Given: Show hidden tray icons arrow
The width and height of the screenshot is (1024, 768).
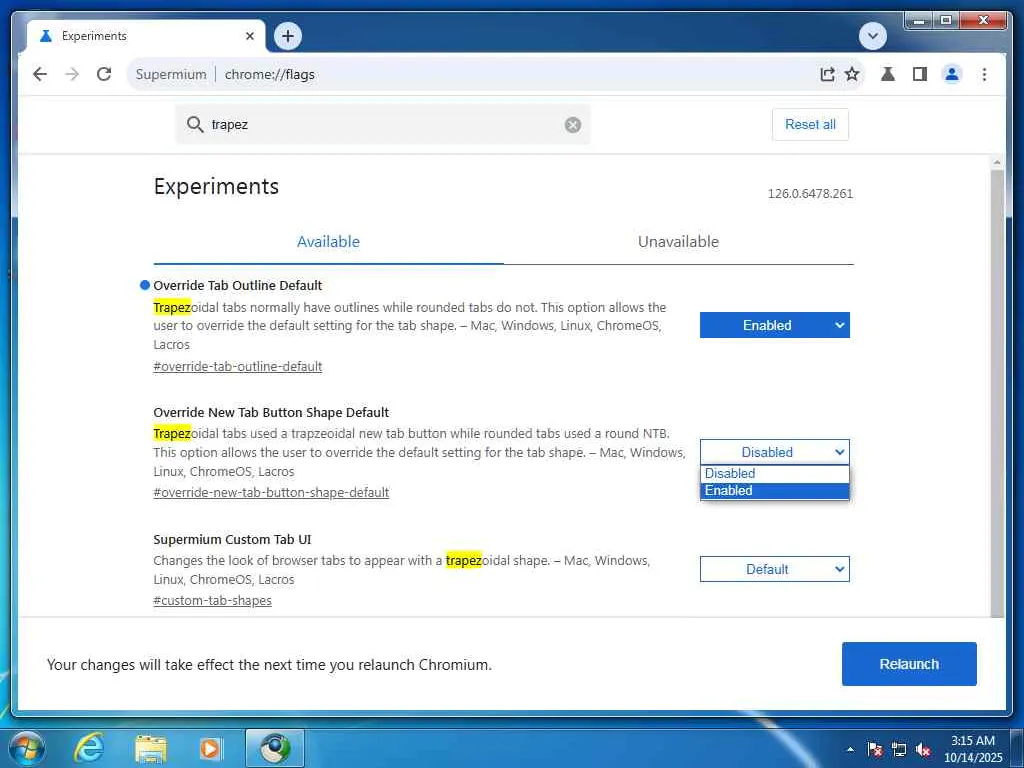Looking at the screenshot, I should tap(850, 749).
